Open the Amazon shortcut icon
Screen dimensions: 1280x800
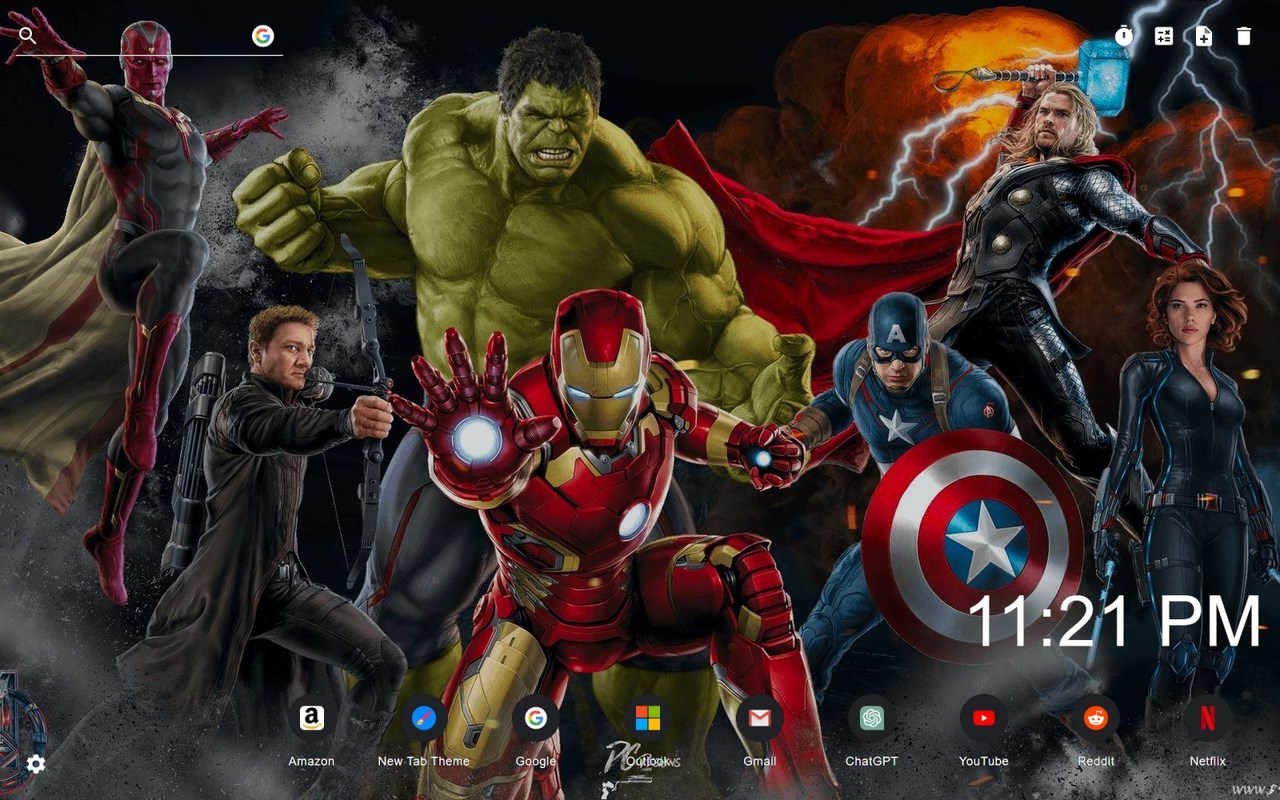[312, 718]
